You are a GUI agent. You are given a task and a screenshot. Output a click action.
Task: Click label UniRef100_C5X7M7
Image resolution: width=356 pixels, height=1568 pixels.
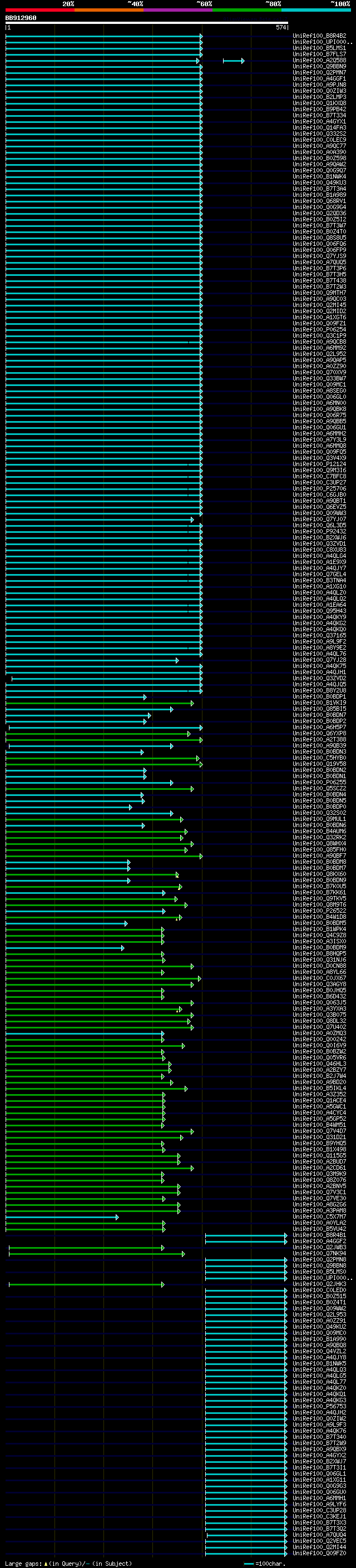319,1217
